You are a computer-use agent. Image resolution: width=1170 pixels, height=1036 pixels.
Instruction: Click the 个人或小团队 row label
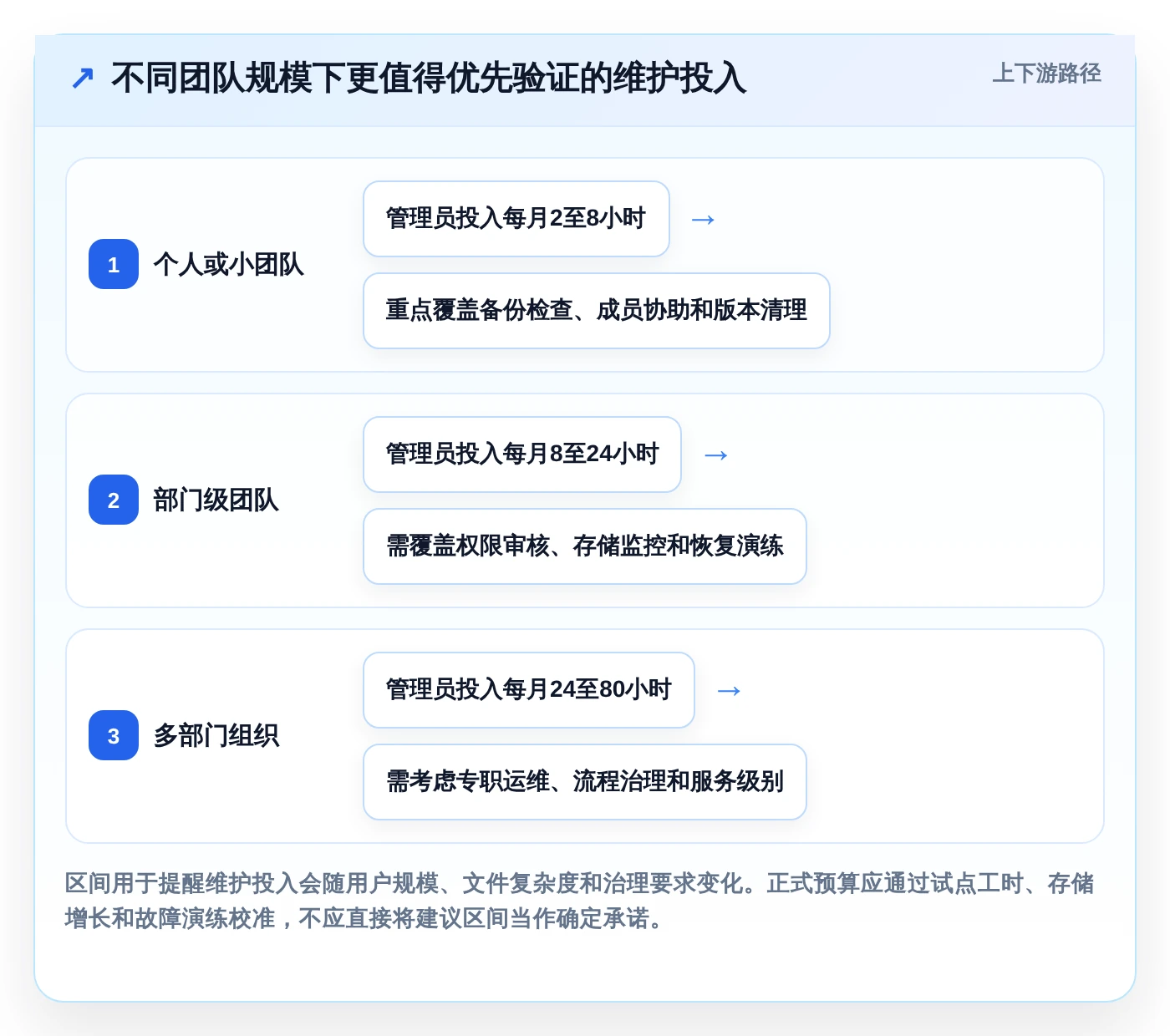point(228,265)
